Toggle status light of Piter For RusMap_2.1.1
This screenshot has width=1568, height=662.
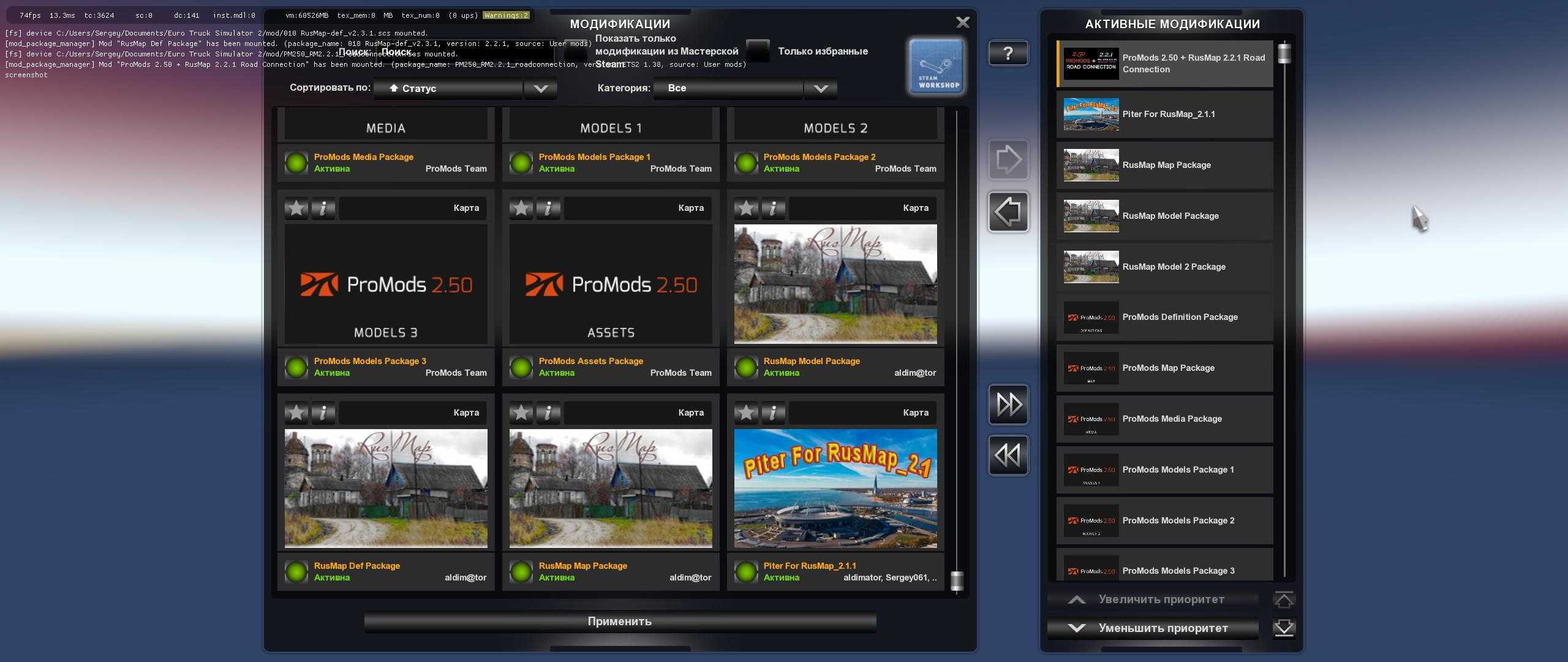point(746,572)
